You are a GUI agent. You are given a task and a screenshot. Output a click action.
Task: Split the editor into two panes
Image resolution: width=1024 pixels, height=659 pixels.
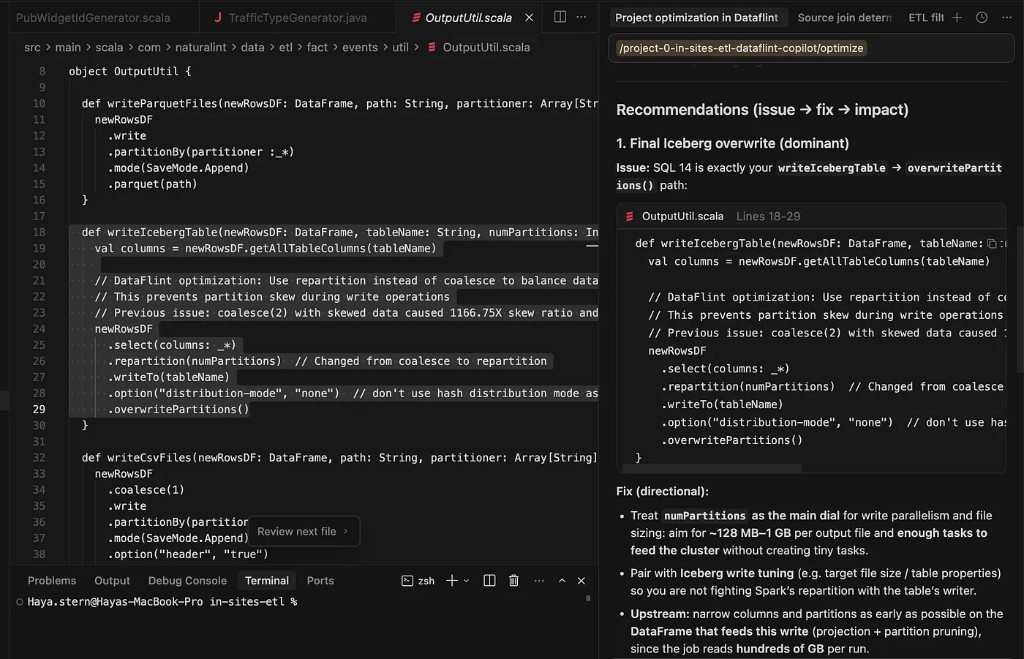pyautogui.click(x=559, y=17)
